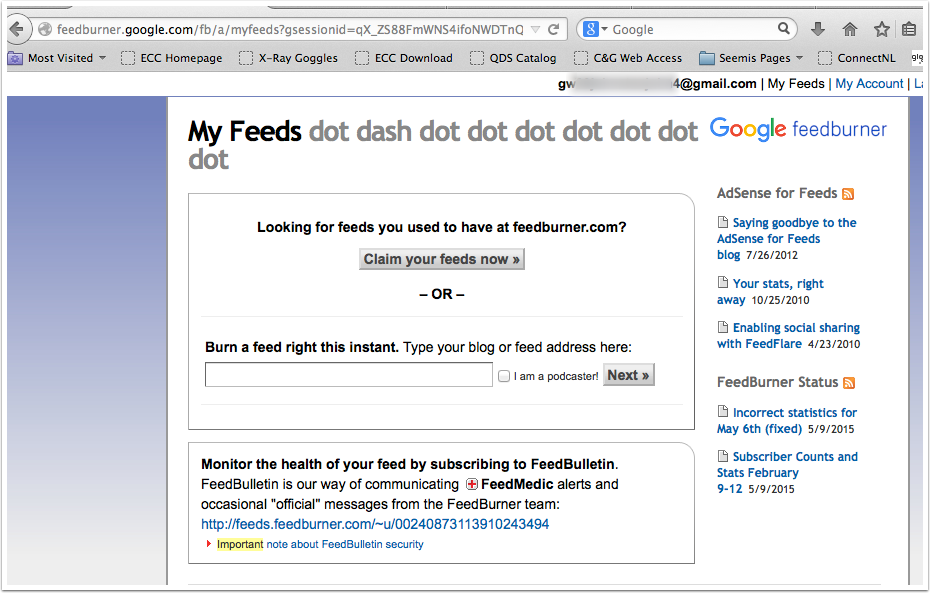Open the FeedBurner Status RSS icon
The image size is (930, 593).
849,383
